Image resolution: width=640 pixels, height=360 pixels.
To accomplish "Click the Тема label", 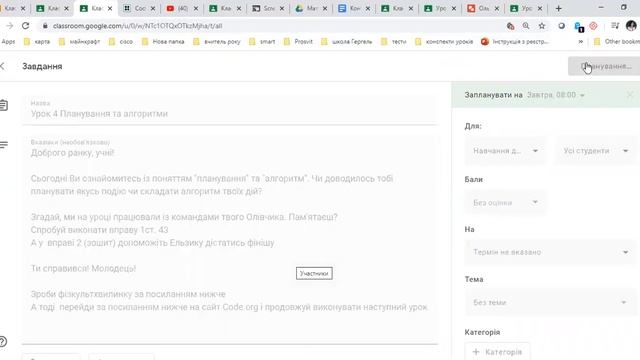I will (474, 279).
